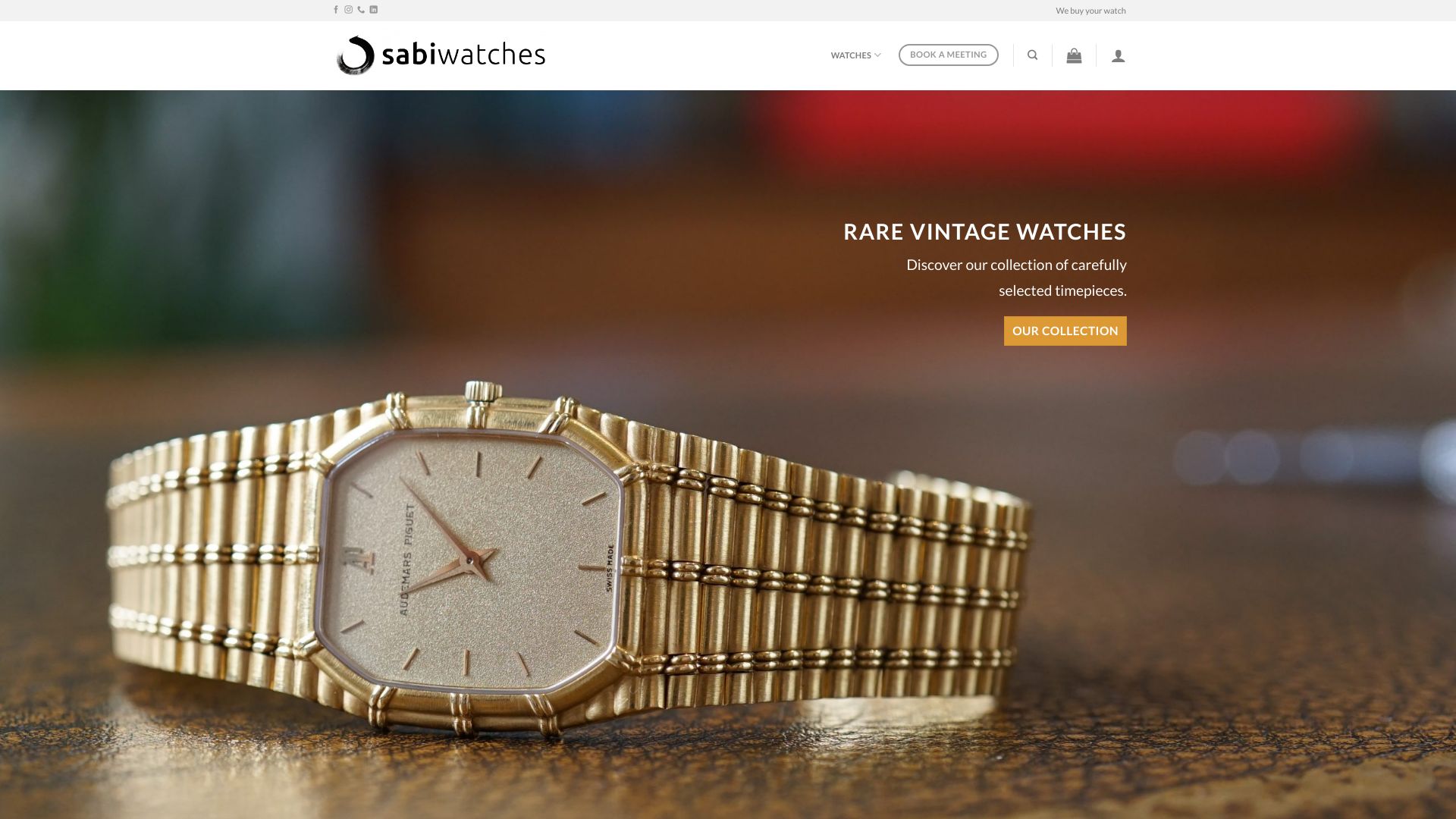
Task: Click the circular brush-stroke logo mark
Action: click(x=356, y=55)
